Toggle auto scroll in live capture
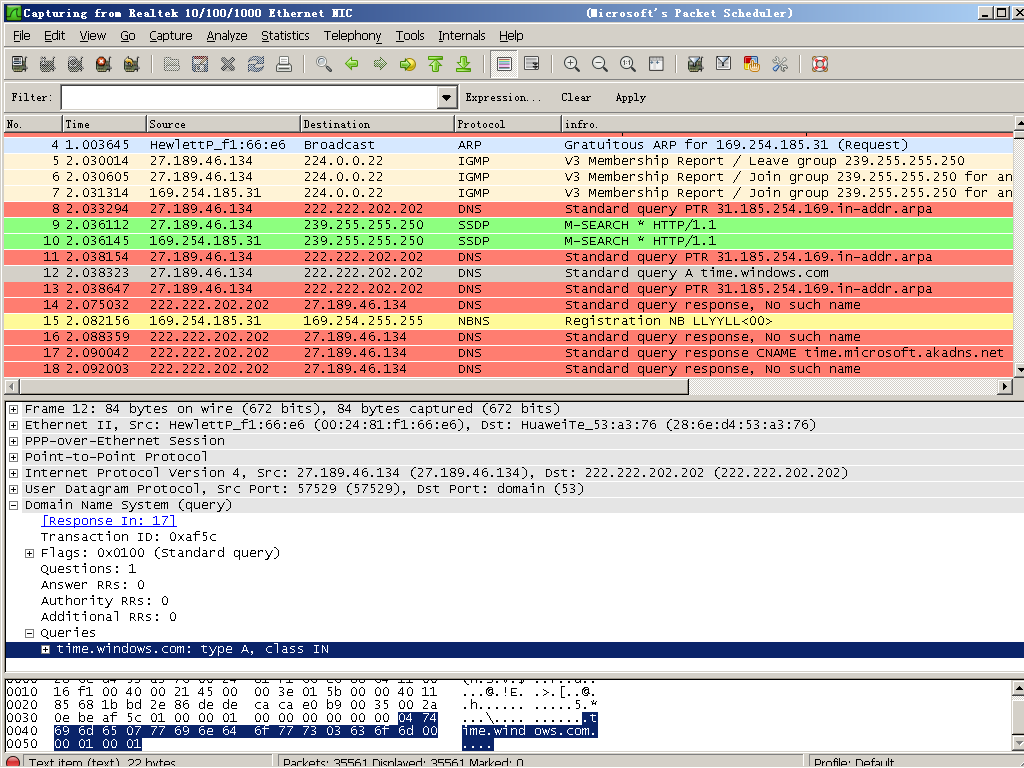 click(532, 64)
